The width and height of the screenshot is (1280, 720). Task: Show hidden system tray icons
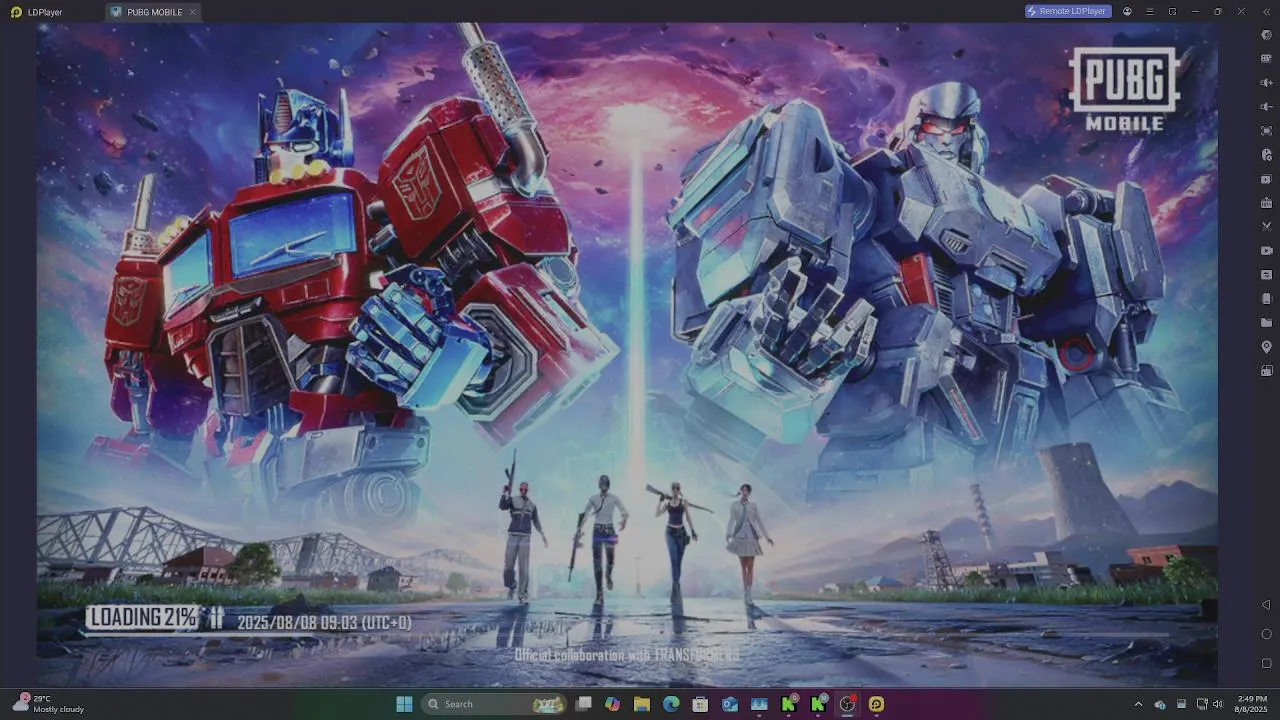pyautogui.click(x=1138, y=704)
